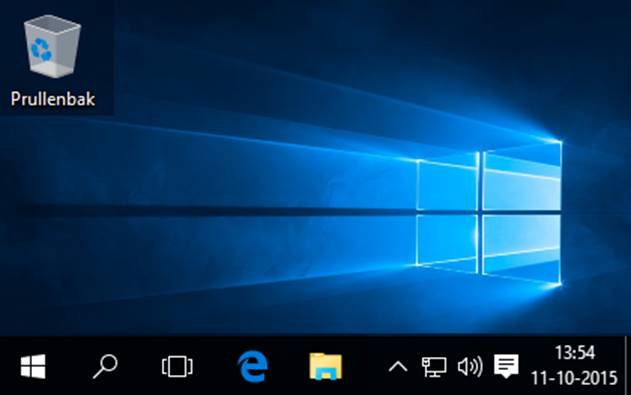Launch Microsoft Edge from taskbar

tap(253, 366)
